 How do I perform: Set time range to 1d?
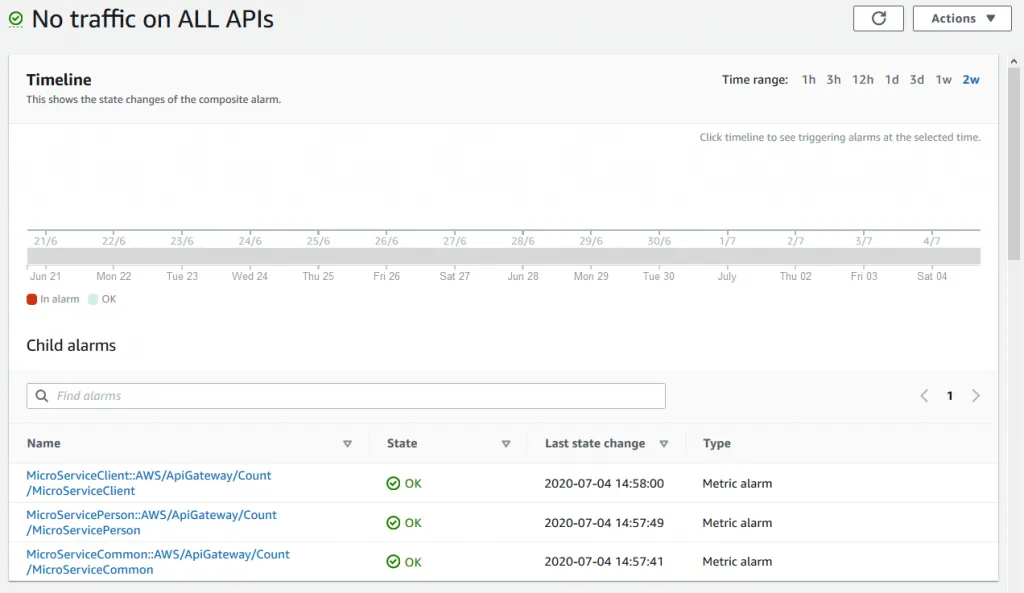pos(891,80)
